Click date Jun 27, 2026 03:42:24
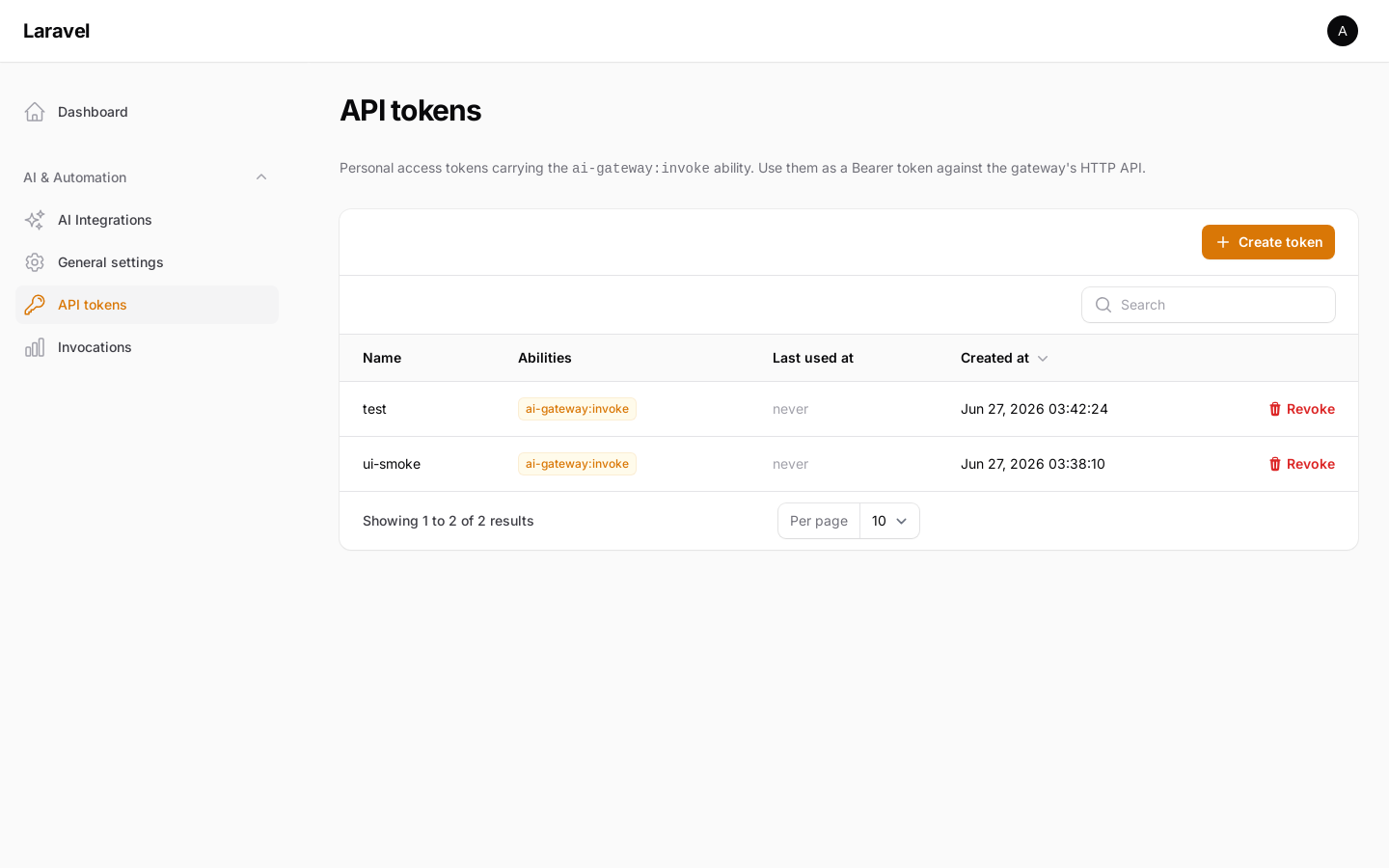 coord(1034,409)
